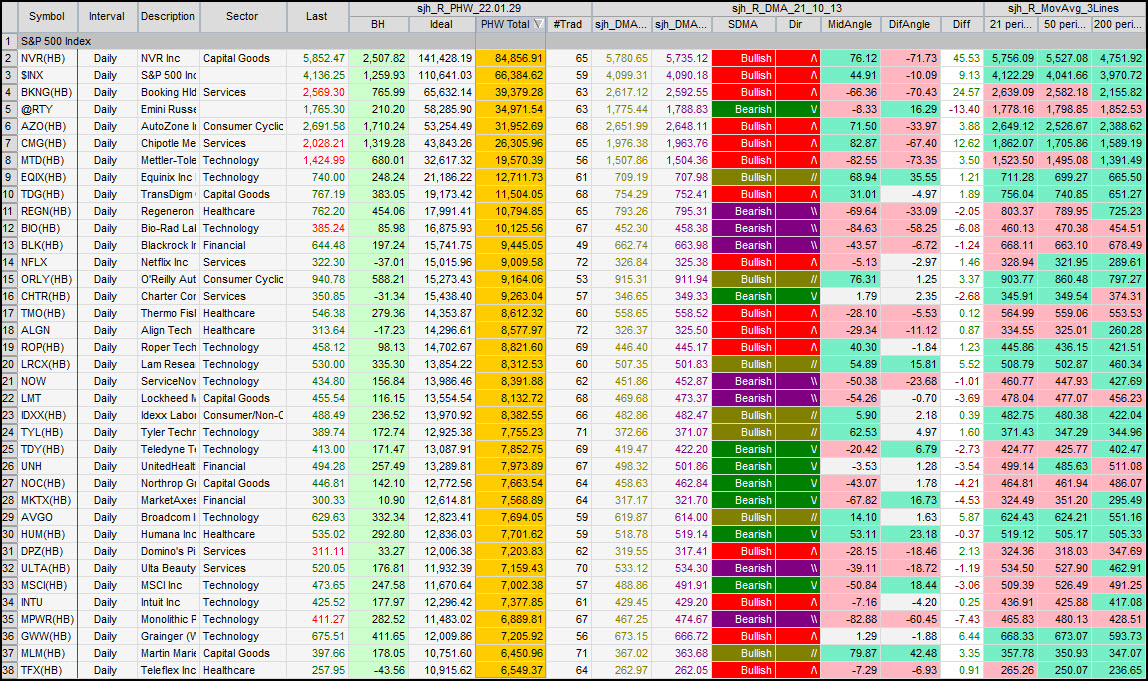
Task: Click the 21 peri... column header
Action: pyautogui.click(x=1010, y=24)
